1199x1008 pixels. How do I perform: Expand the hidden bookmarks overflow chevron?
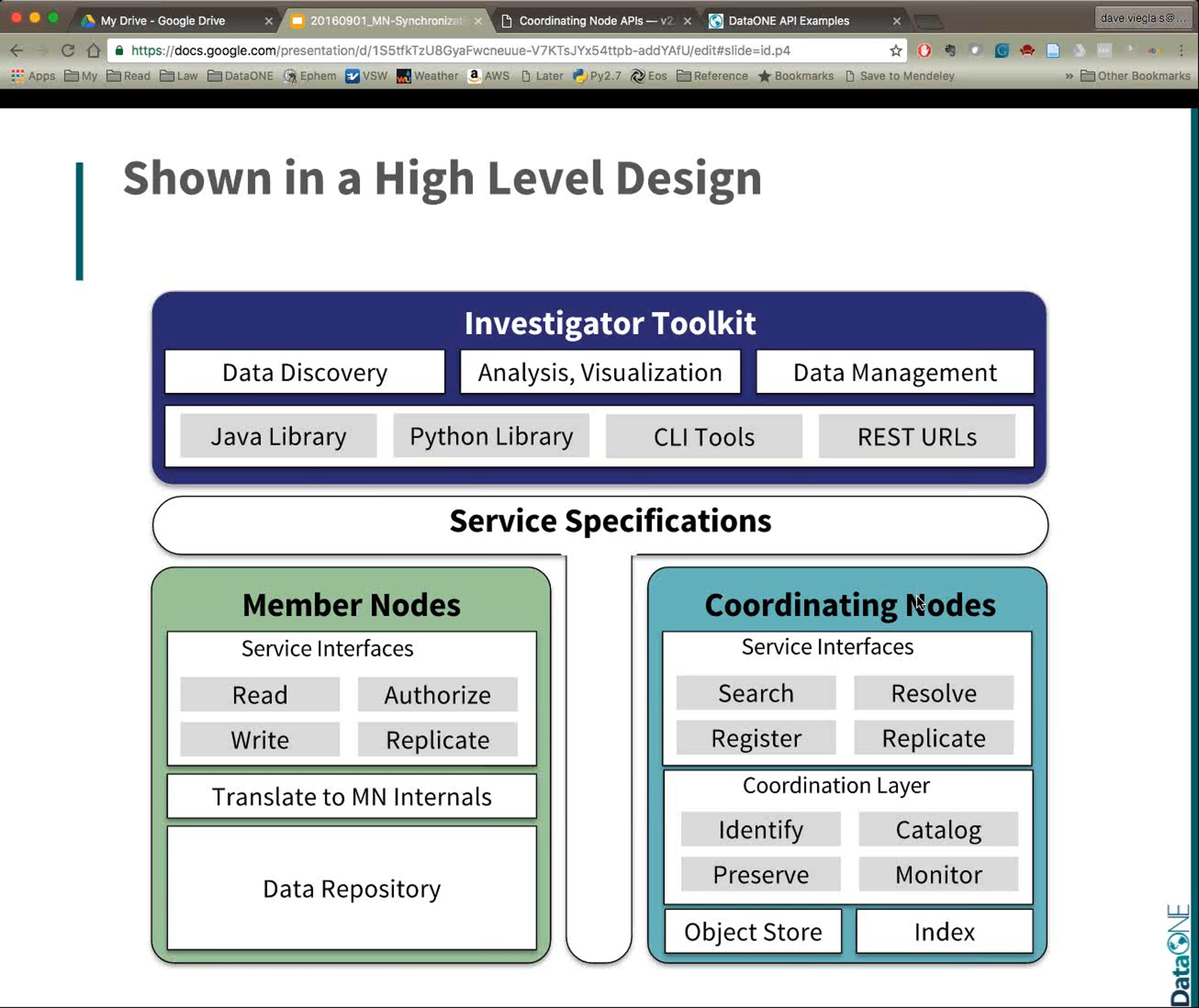click(1069, 75)
